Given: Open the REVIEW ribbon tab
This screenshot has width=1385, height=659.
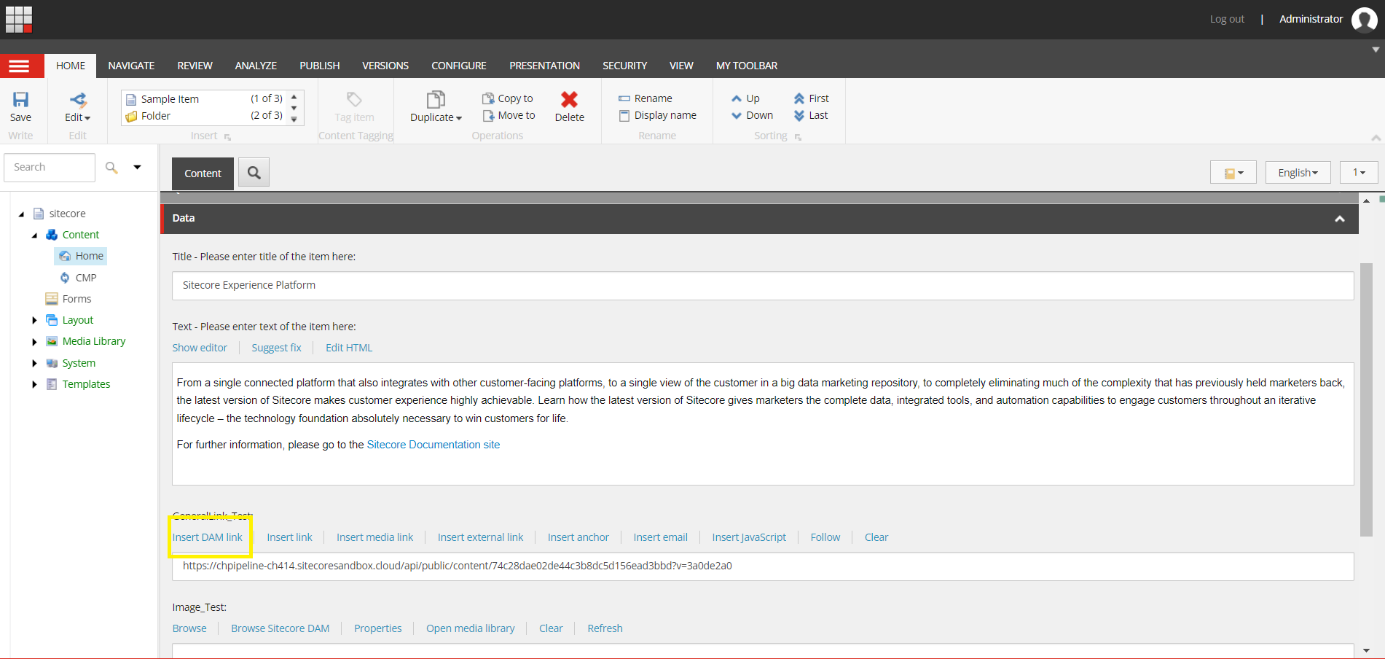Looking at the screenshot, I should coord(195,66).
